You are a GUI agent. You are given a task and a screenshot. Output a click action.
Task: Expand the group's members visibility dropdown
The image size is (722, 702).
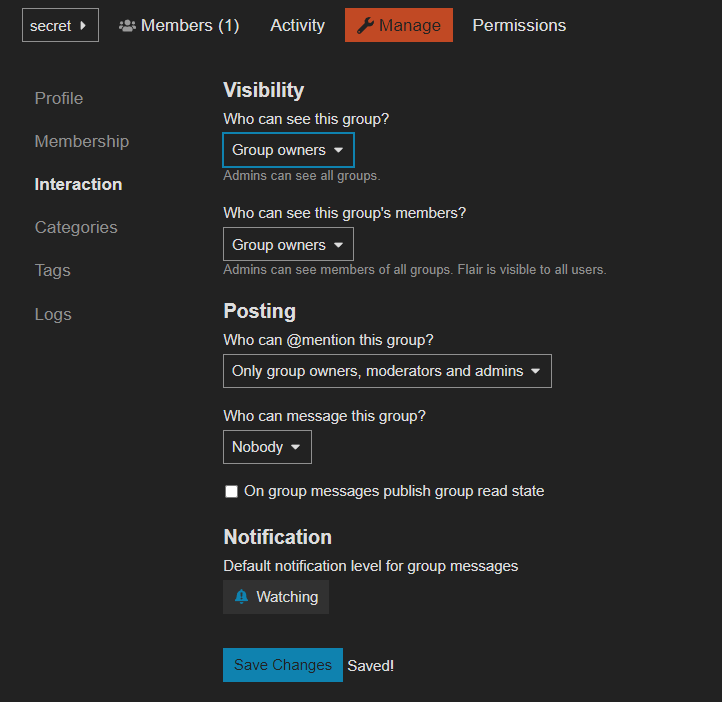click(x=288, y=244)
